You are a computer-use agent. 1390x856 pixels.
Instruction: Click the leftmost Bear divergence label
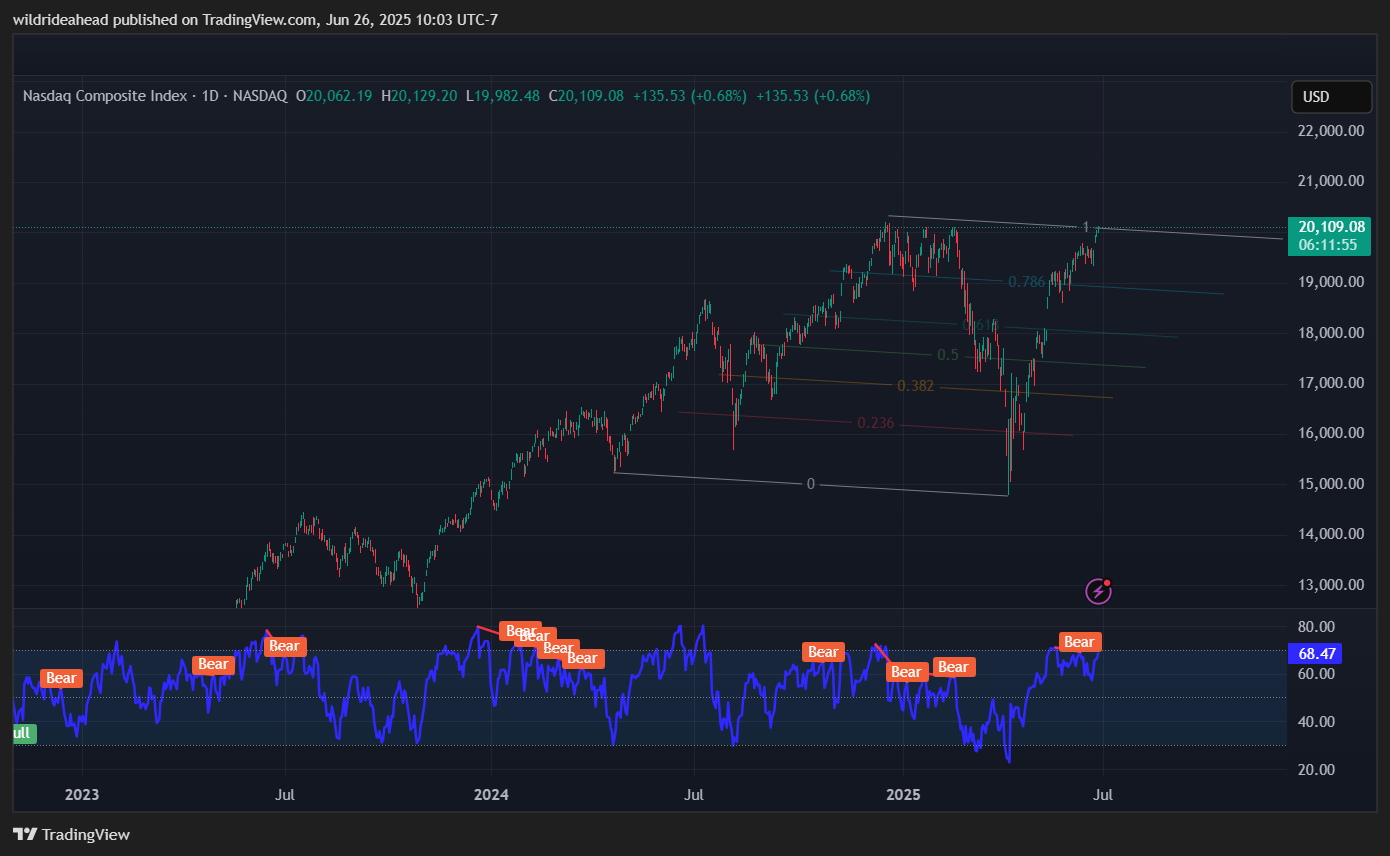point(61,678)
